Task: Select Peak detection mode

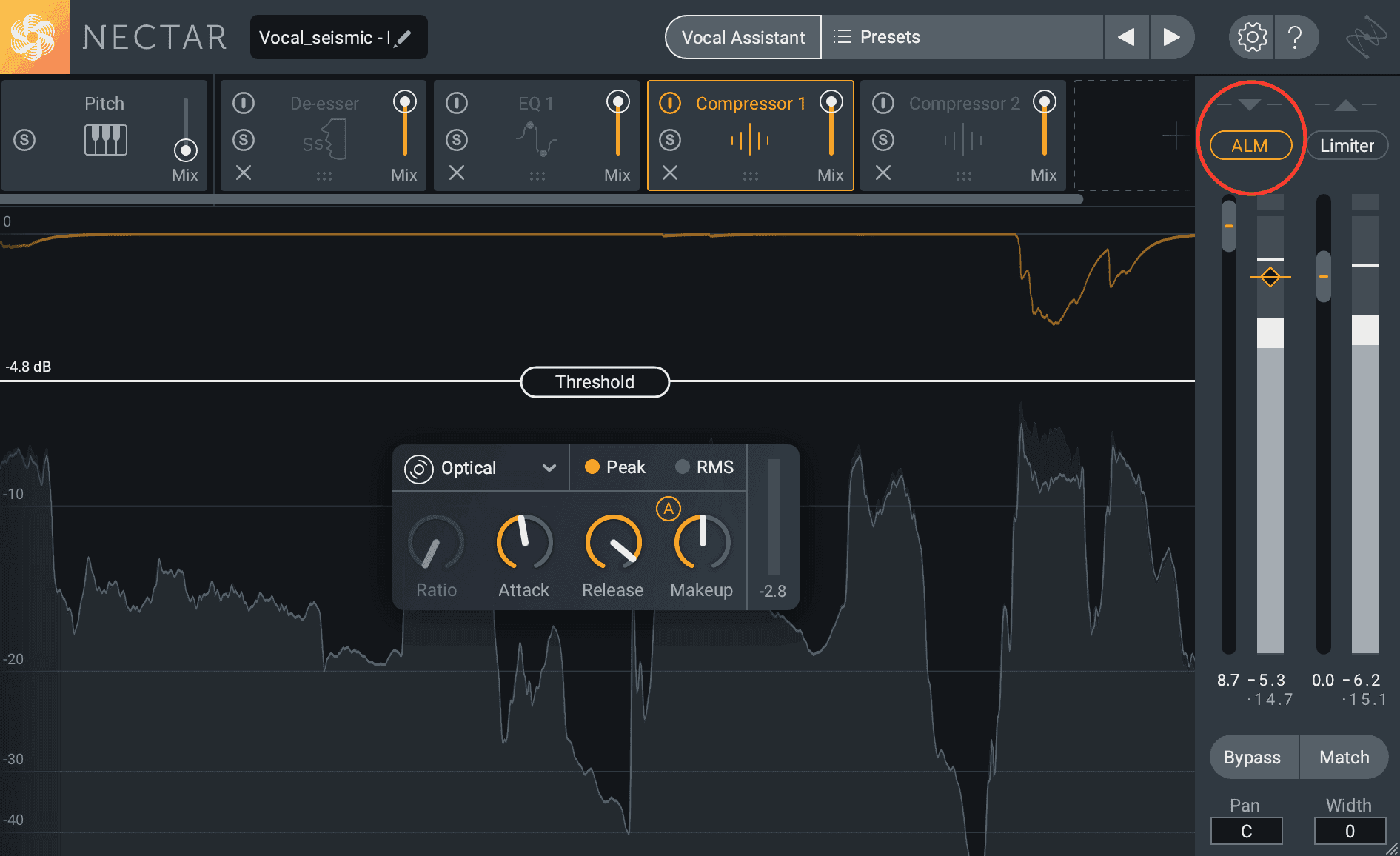Action: [x=615, y=467]
